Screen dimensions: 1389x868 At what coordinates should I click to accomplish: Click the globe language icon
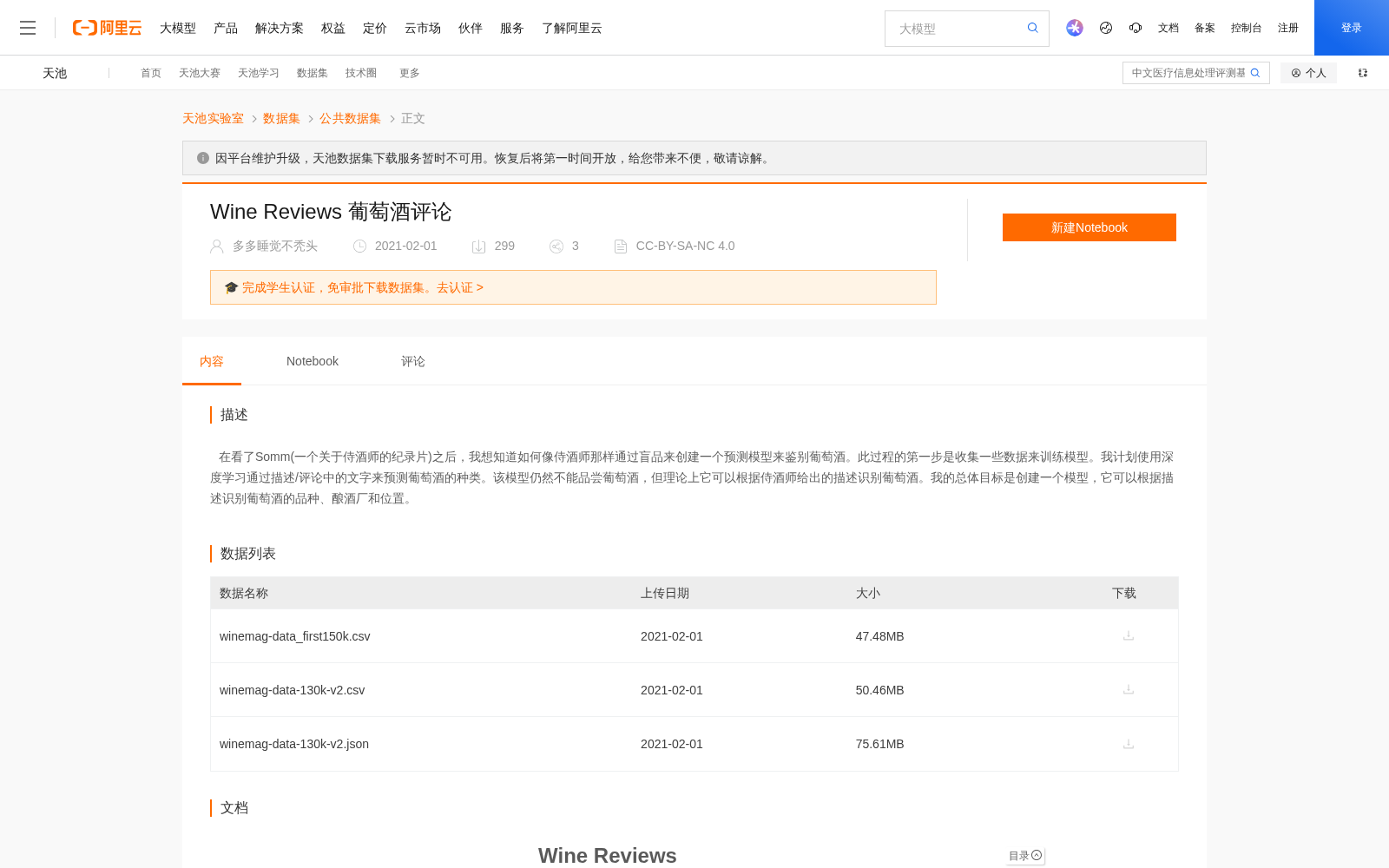click(1106, 28)
